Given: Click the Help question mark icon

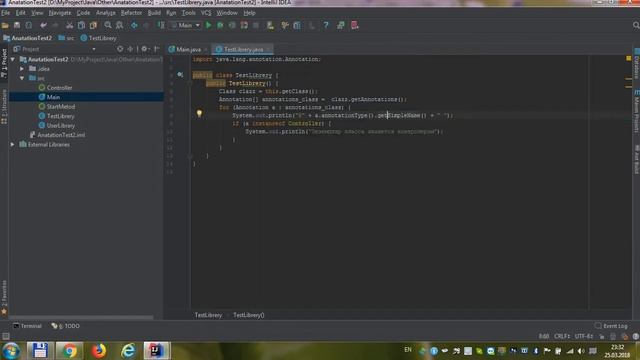Looking at the screenshot, I should 326,25.
